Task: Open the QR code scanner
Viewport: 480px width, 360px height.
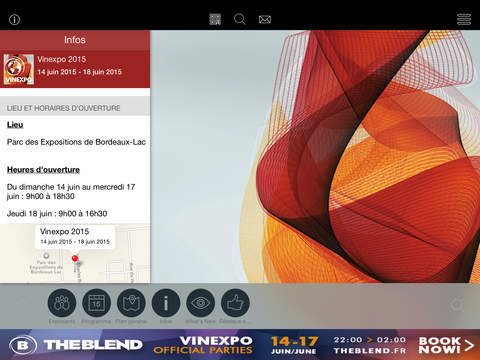Action: tap(215, 19)
